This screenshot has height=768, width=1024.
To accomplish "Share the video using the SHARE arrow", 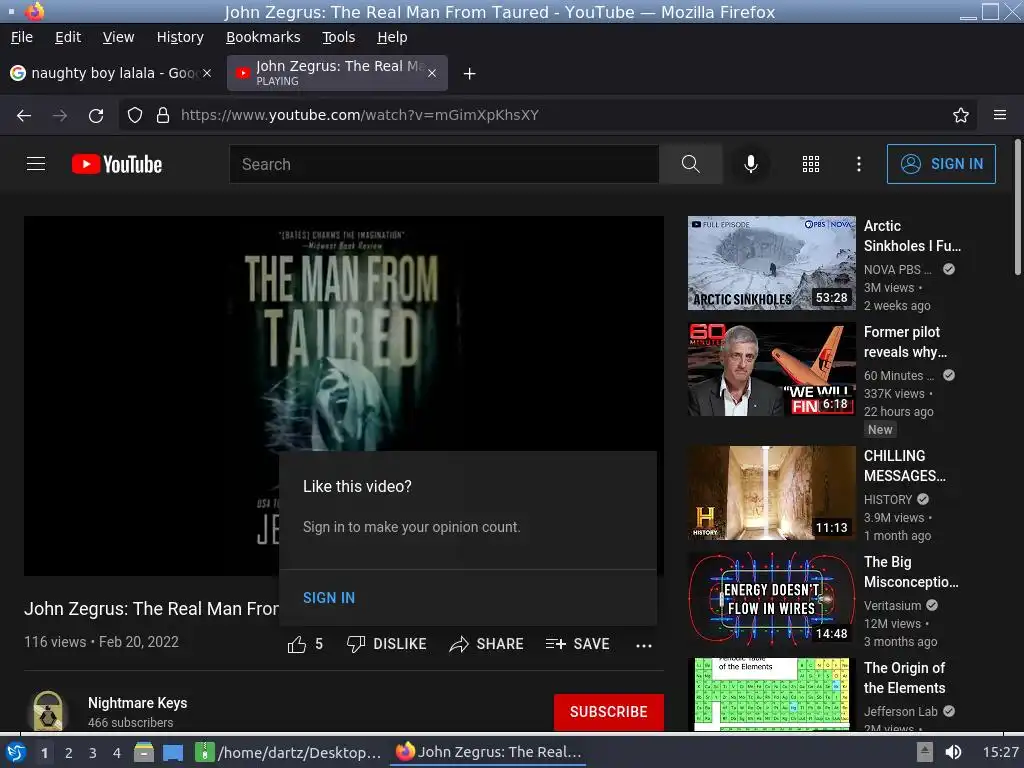I will tap(487, 644).
